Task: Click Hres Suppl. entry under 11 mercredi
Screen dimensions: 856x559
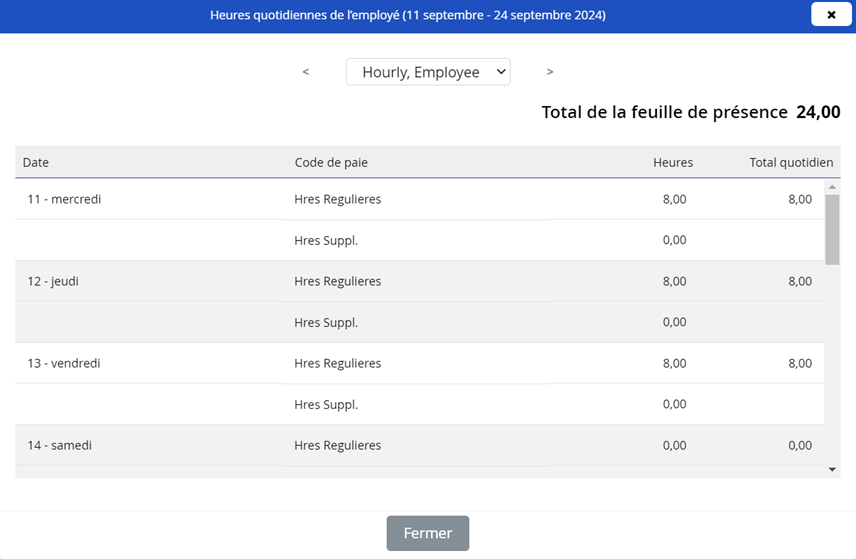Action: (x=326, y=240)
